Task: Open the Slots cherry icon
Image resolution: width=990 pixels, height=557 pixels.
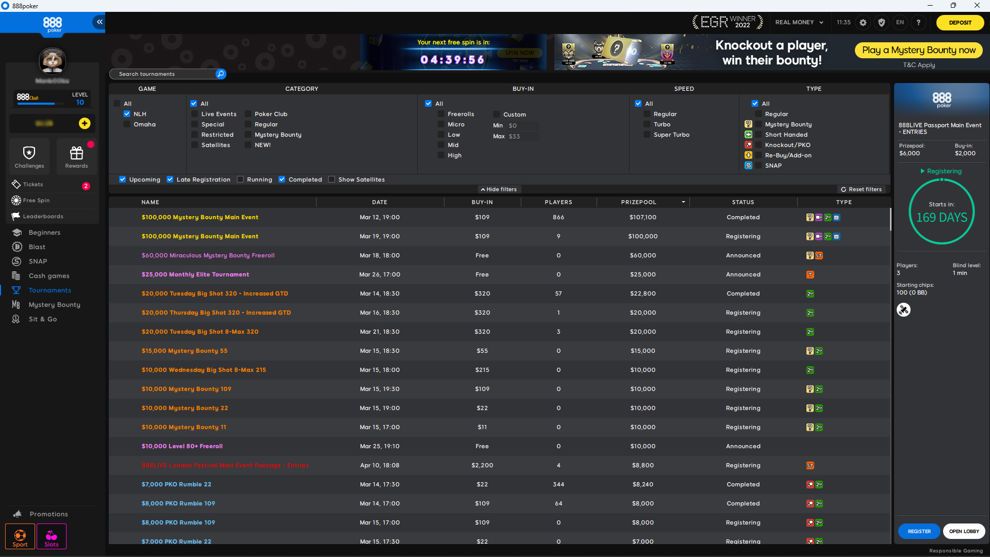Action: (x=51, y=537)
